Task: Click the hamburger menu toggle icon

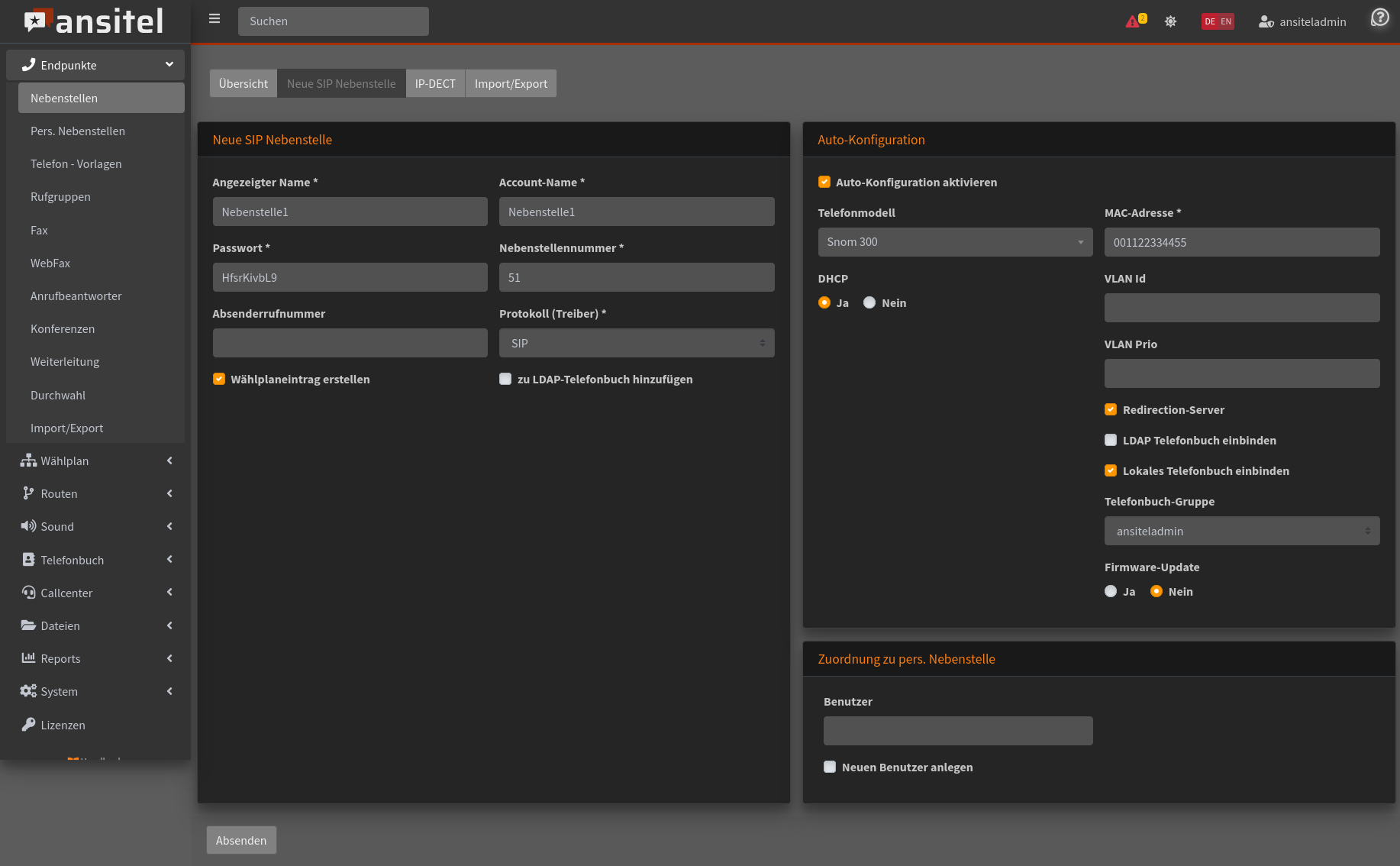Action: pyautogui.click(x=215, y=19)
